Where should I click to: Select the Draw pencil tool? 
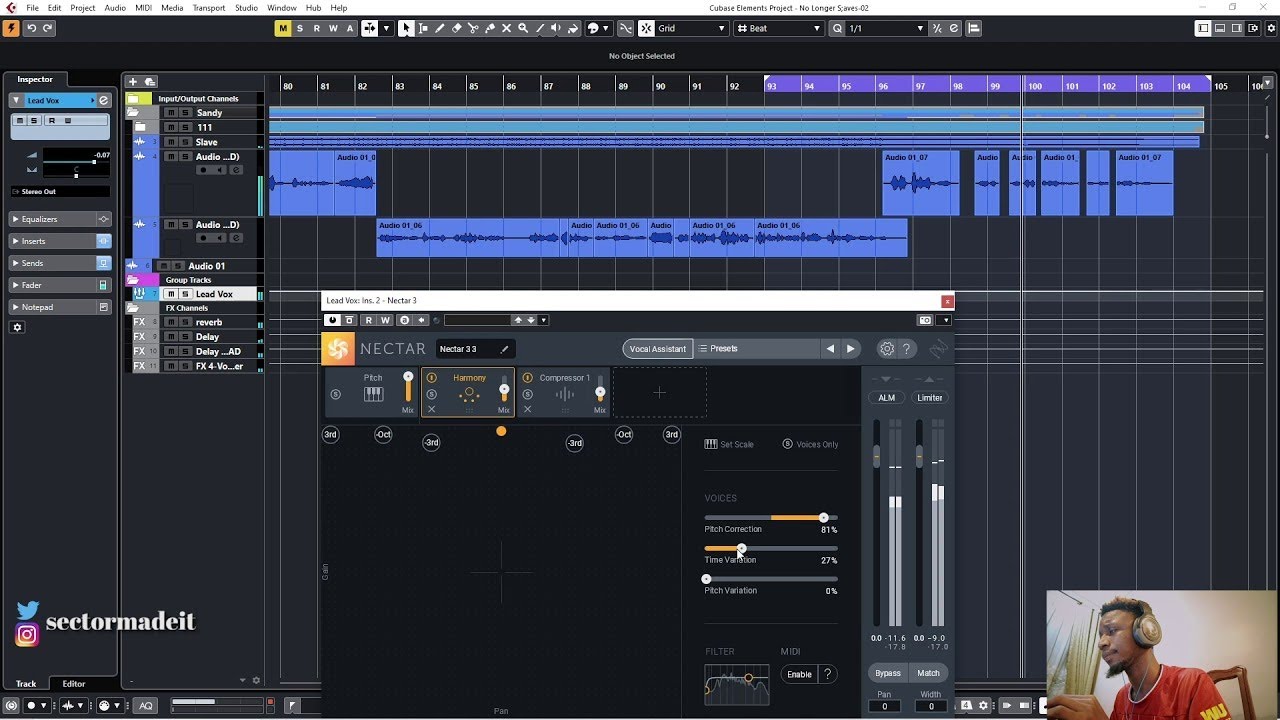pyautogui.click(x=440, y=28)
